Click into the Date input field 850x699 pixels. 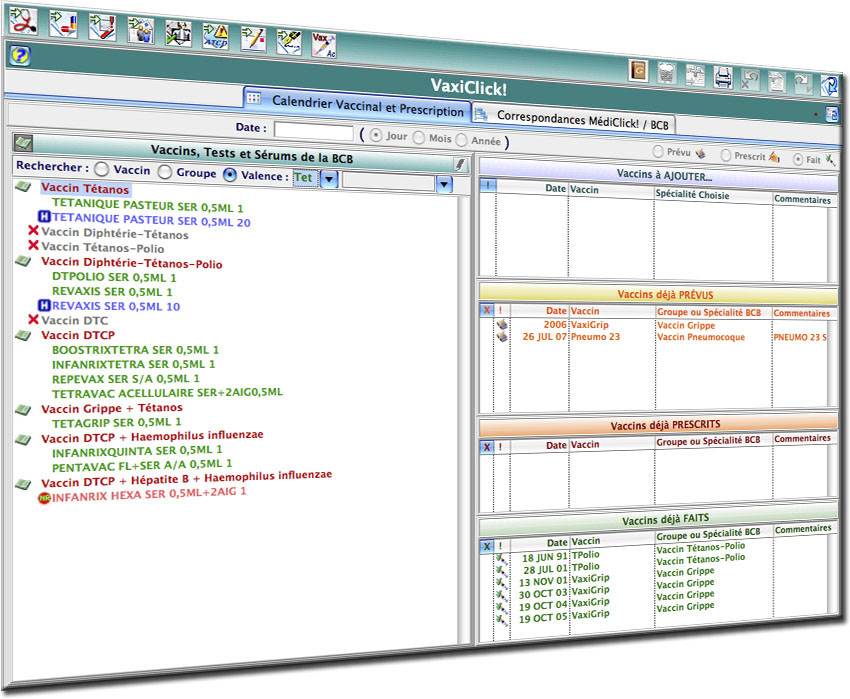click(314, 132)
